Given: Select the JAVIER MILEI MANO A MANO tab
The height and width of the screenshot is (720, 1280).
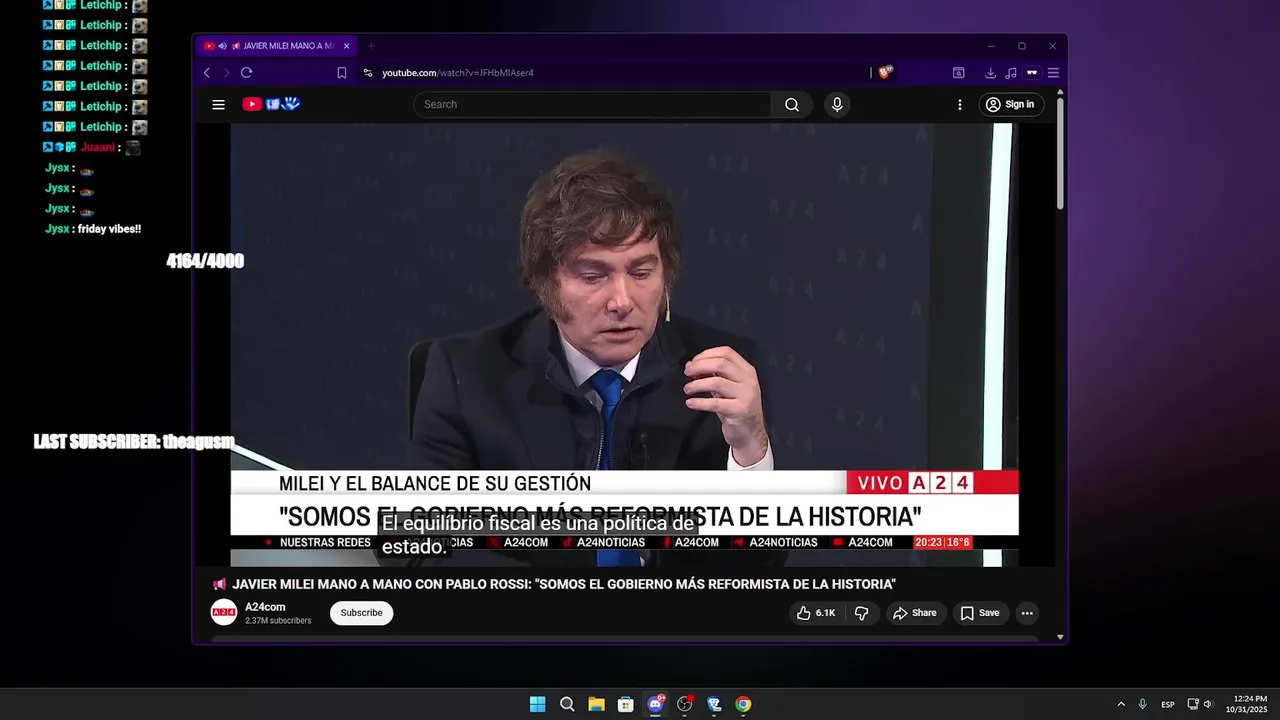Looking at the screenshot, I should coord(277,46).
